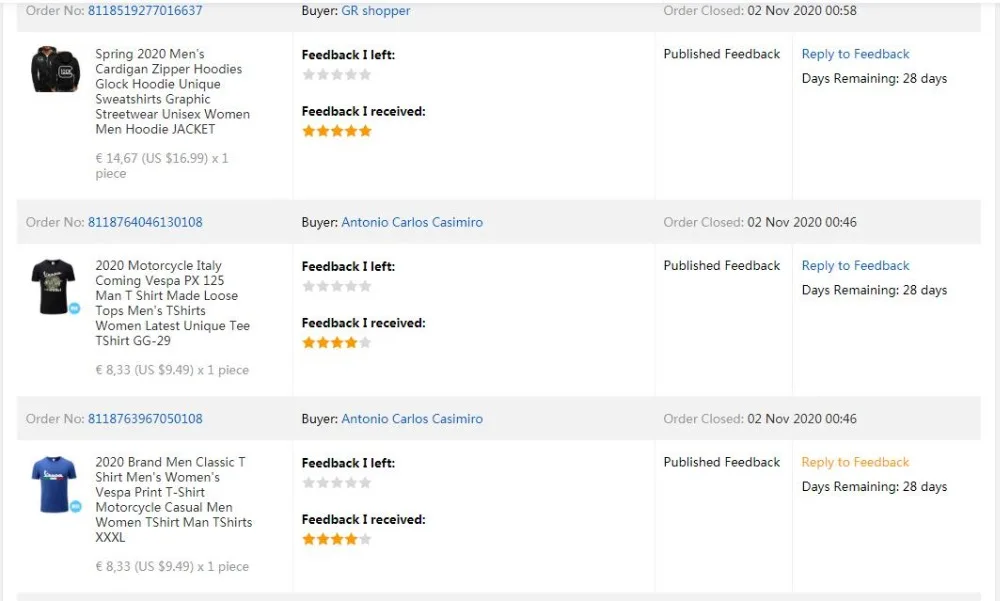Click the black Vespa T-shirt thumbnail

coord(52,286)
